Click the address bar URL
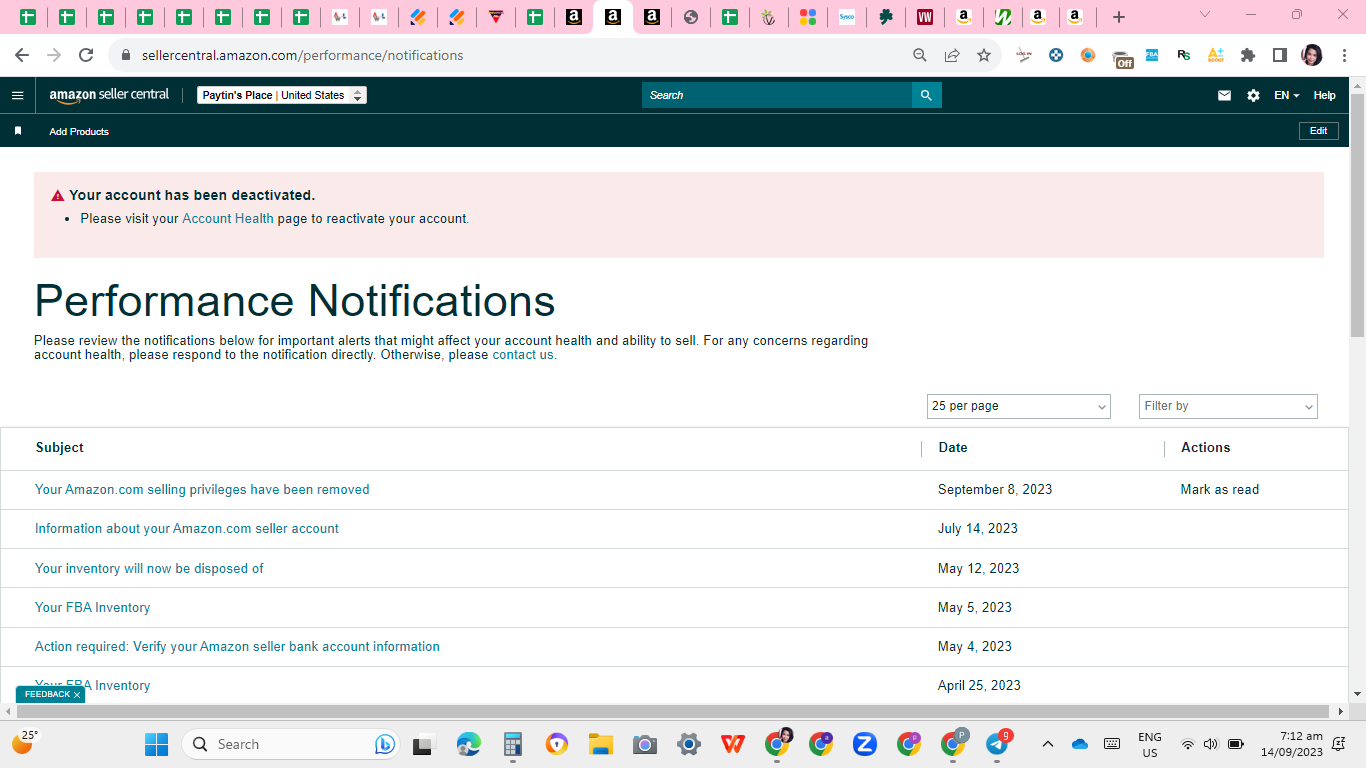 click(303, 55)
